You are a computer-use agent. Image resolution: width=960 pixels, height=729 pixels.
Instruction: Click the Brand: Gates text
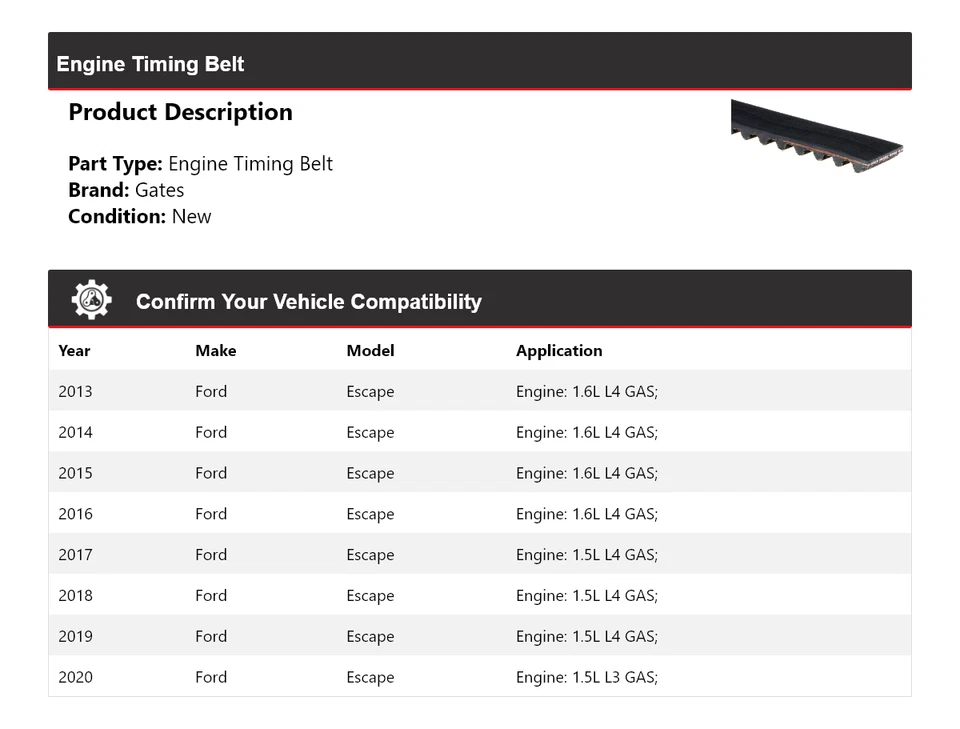[126, 190]
